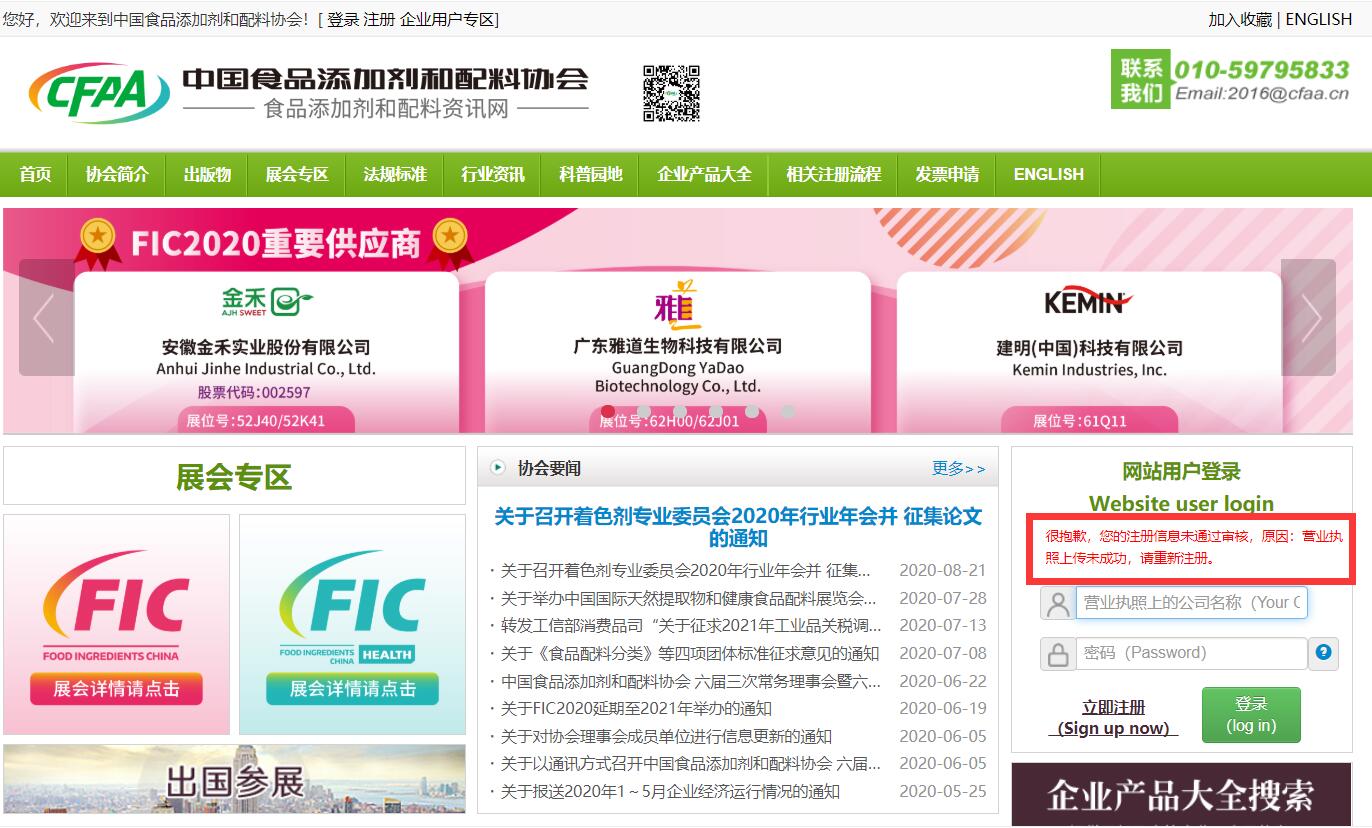Viewport: 1372px width, 828px height.
Task: Click the lock icon beside password field
Action: pos(1057,653)
